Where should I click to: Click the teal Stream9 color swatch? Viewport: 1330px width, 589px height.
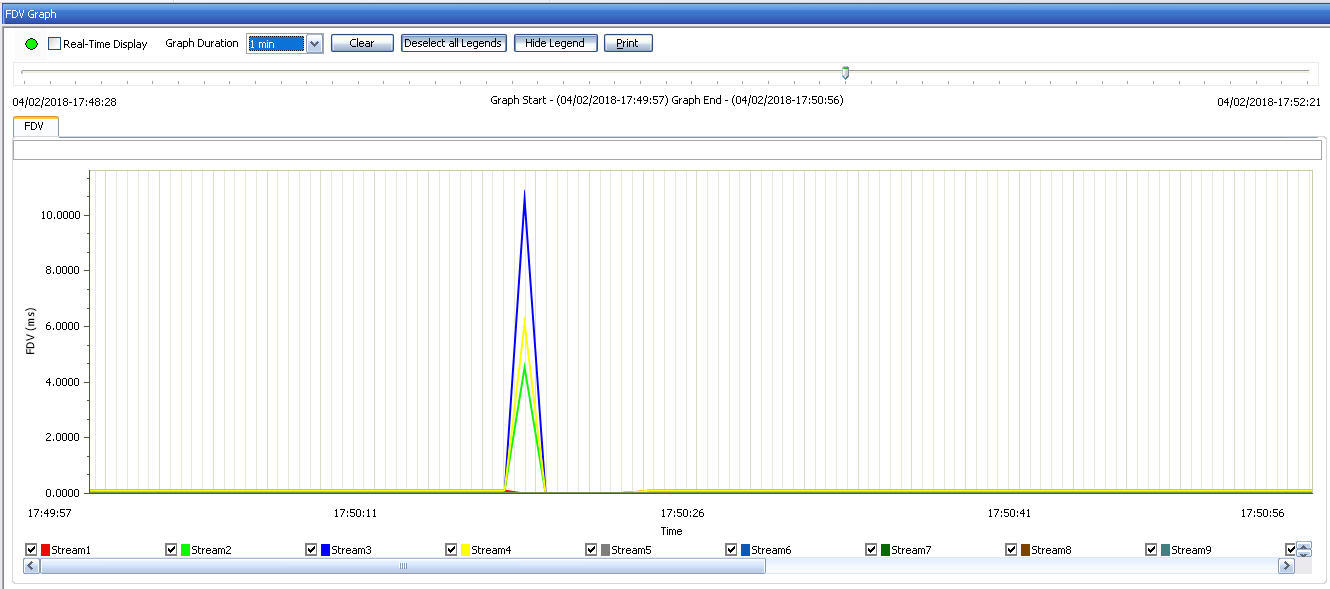point(1166,550)
